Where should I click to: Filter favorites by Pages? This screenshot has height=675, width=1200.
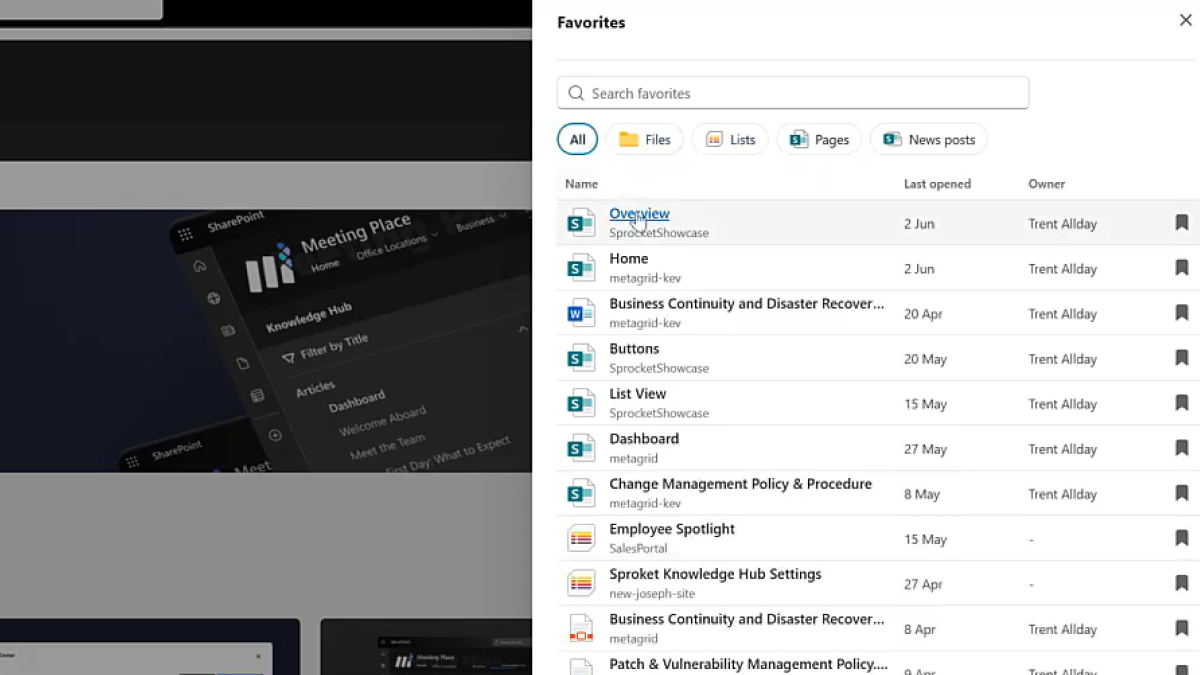[819, 139]
